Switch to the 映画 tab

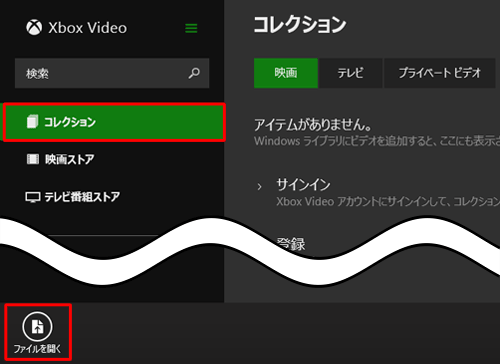[x=286, y=73]
